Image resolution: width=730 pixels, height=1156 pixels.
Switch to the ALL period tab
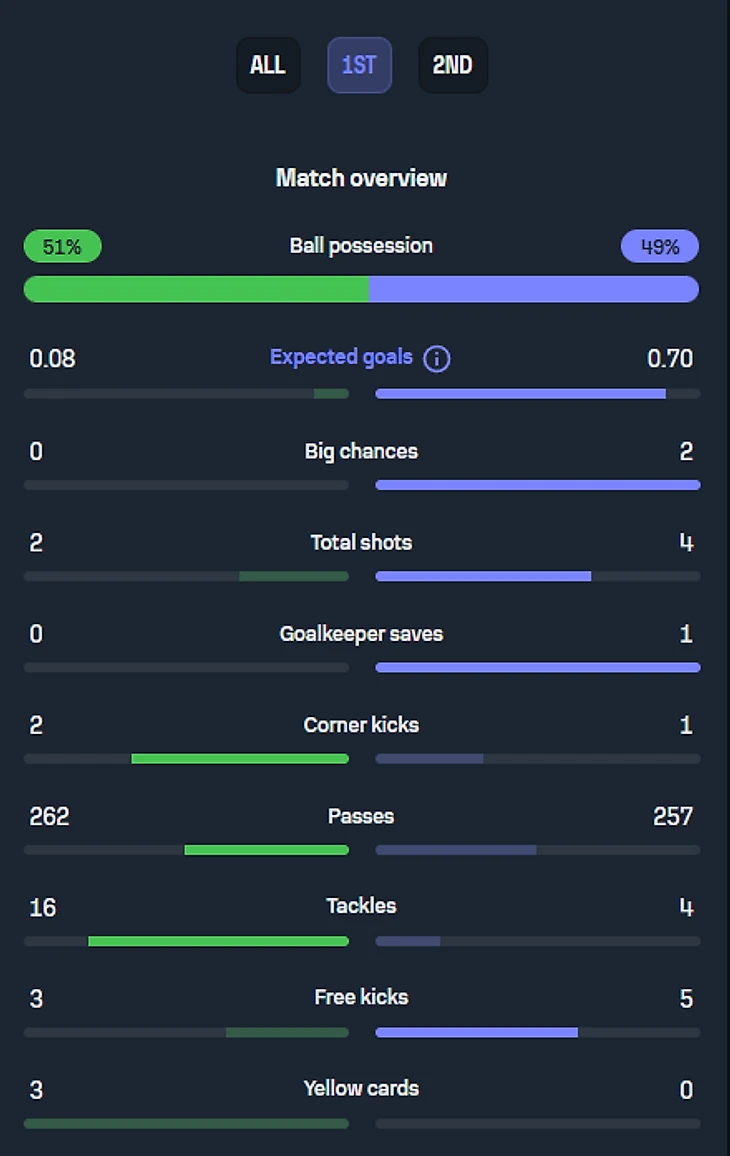pyautogui.click(x=268, y=66)
